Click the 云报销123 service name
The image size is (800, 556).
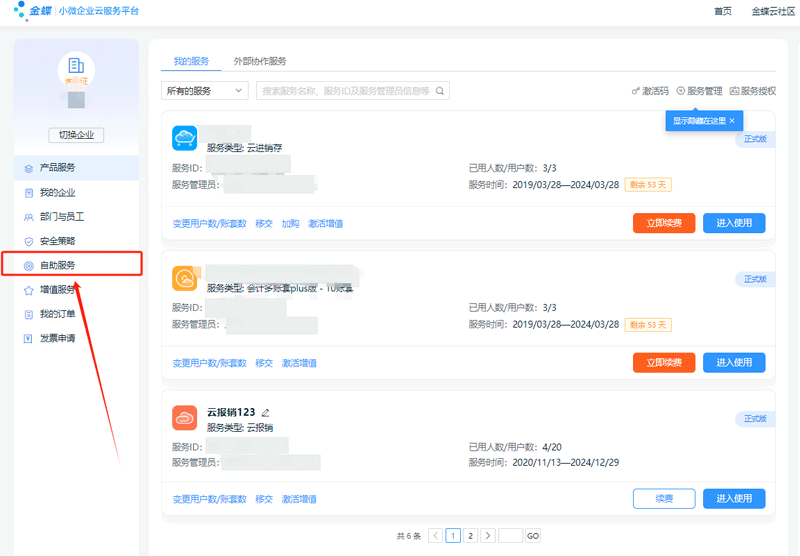pos(231,412)
